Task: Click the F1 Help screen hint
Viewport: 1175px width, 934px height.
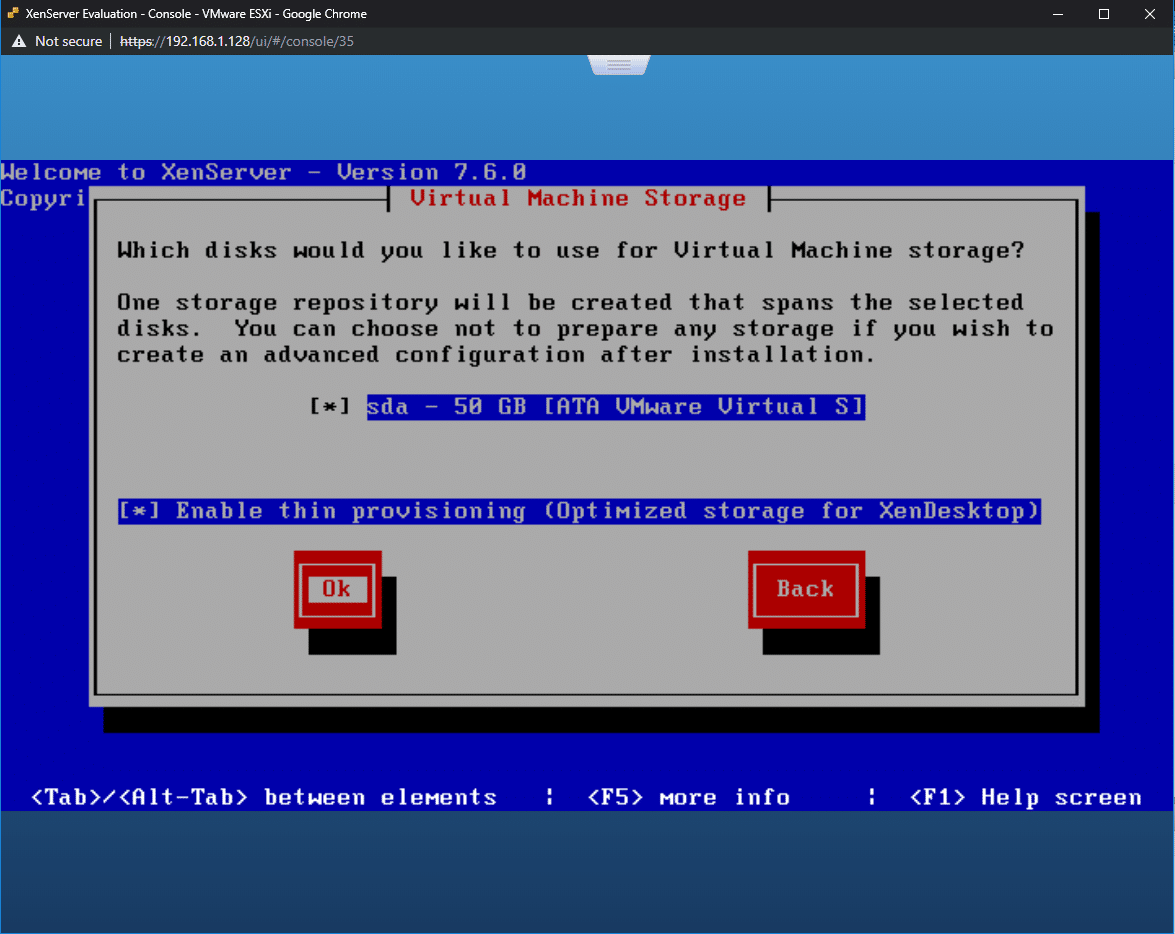Action: (1025, 798)
